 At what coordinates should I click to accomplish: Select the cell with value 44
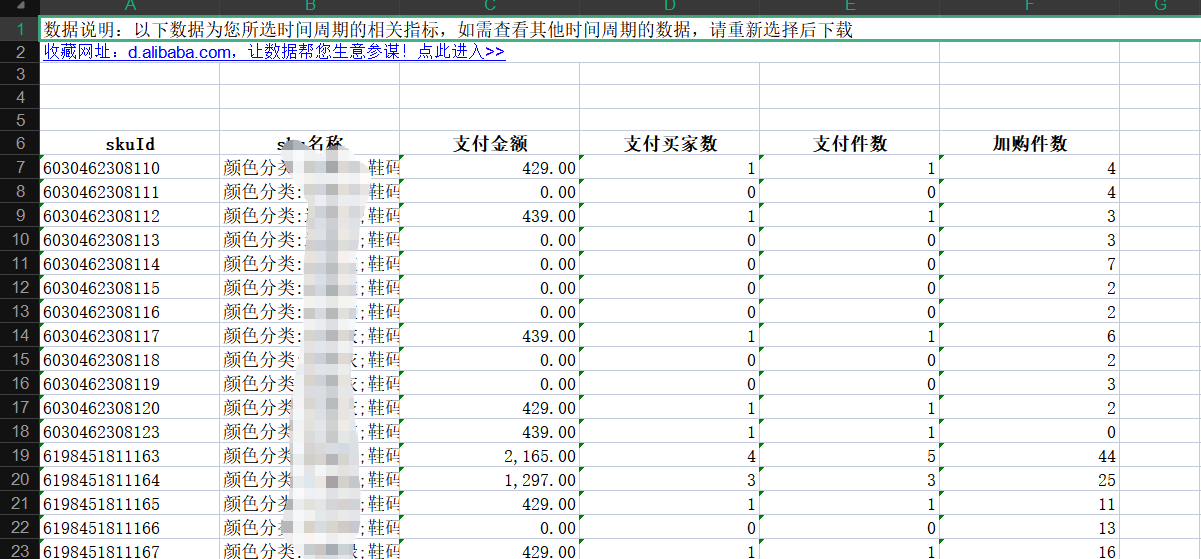1029,456
